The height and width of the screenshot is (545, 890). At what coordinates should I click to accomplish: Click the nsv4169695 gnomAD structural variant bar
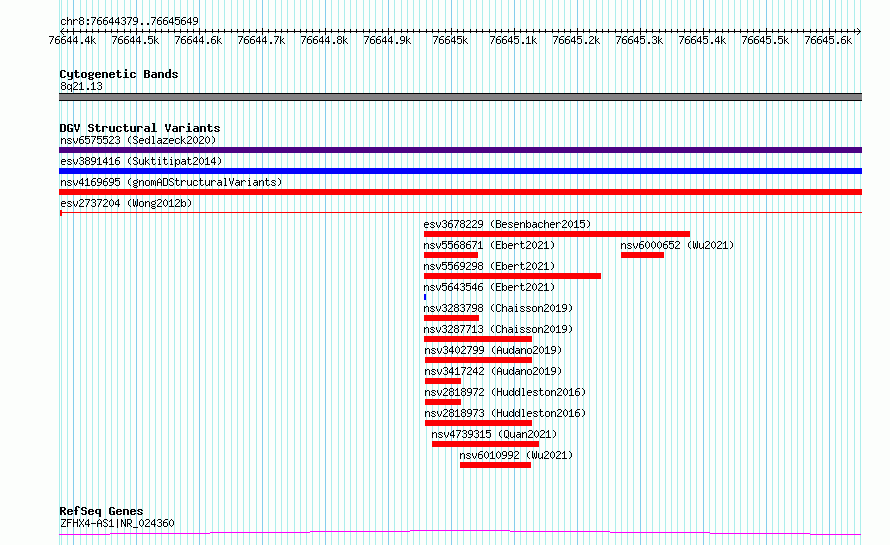point(460,192)
